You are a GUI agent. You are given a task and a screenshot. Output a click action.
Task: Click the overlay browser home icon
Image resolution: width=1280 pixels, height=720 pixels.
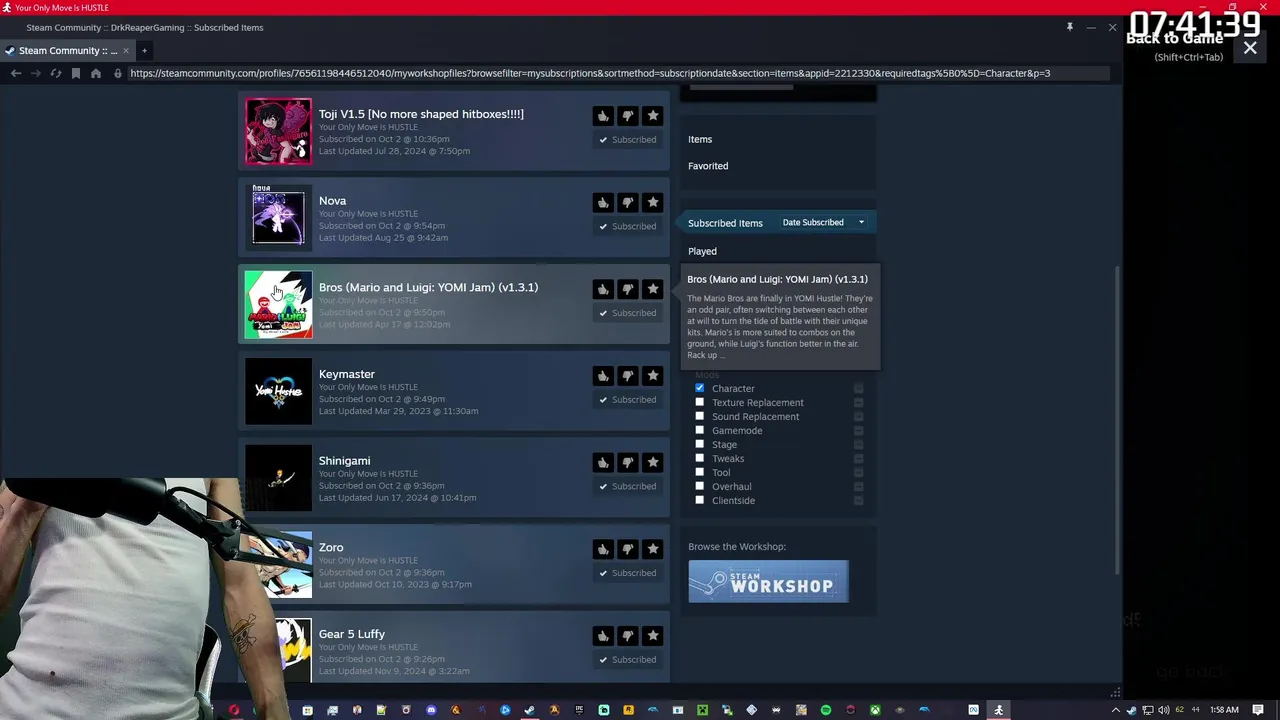click(95, 73)
